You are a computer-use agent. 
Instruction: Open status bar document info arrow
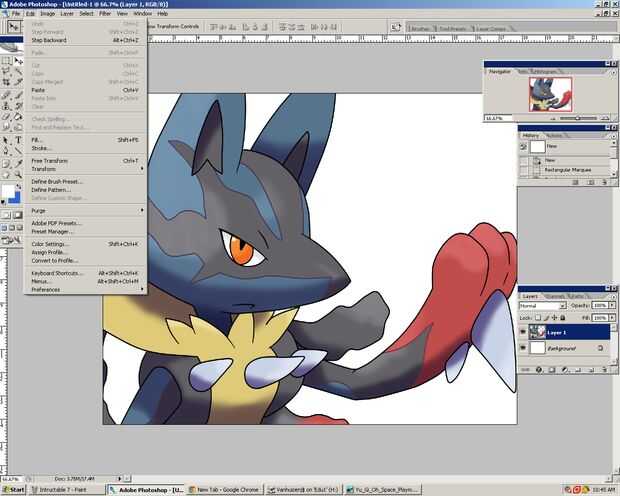pos(119,479)
